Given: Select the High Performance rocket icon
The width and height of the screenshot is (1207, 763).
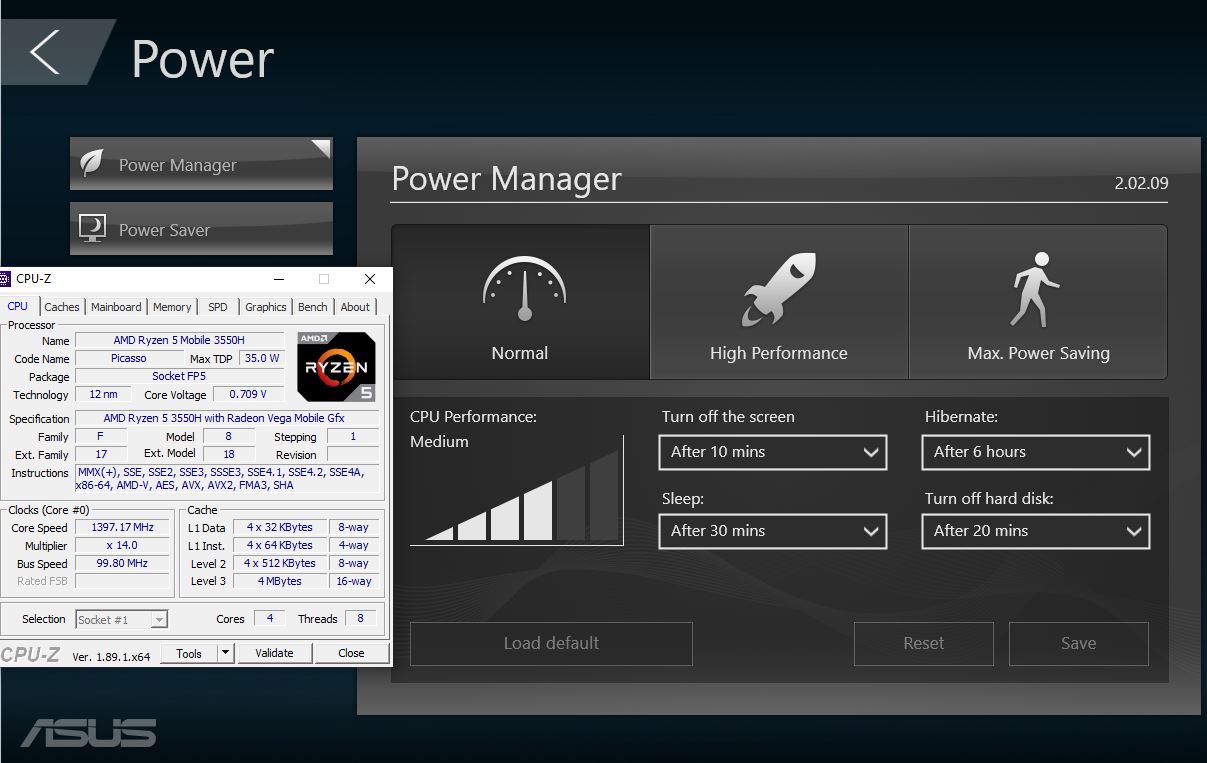Looking at the screenshot, I should 778,289.
